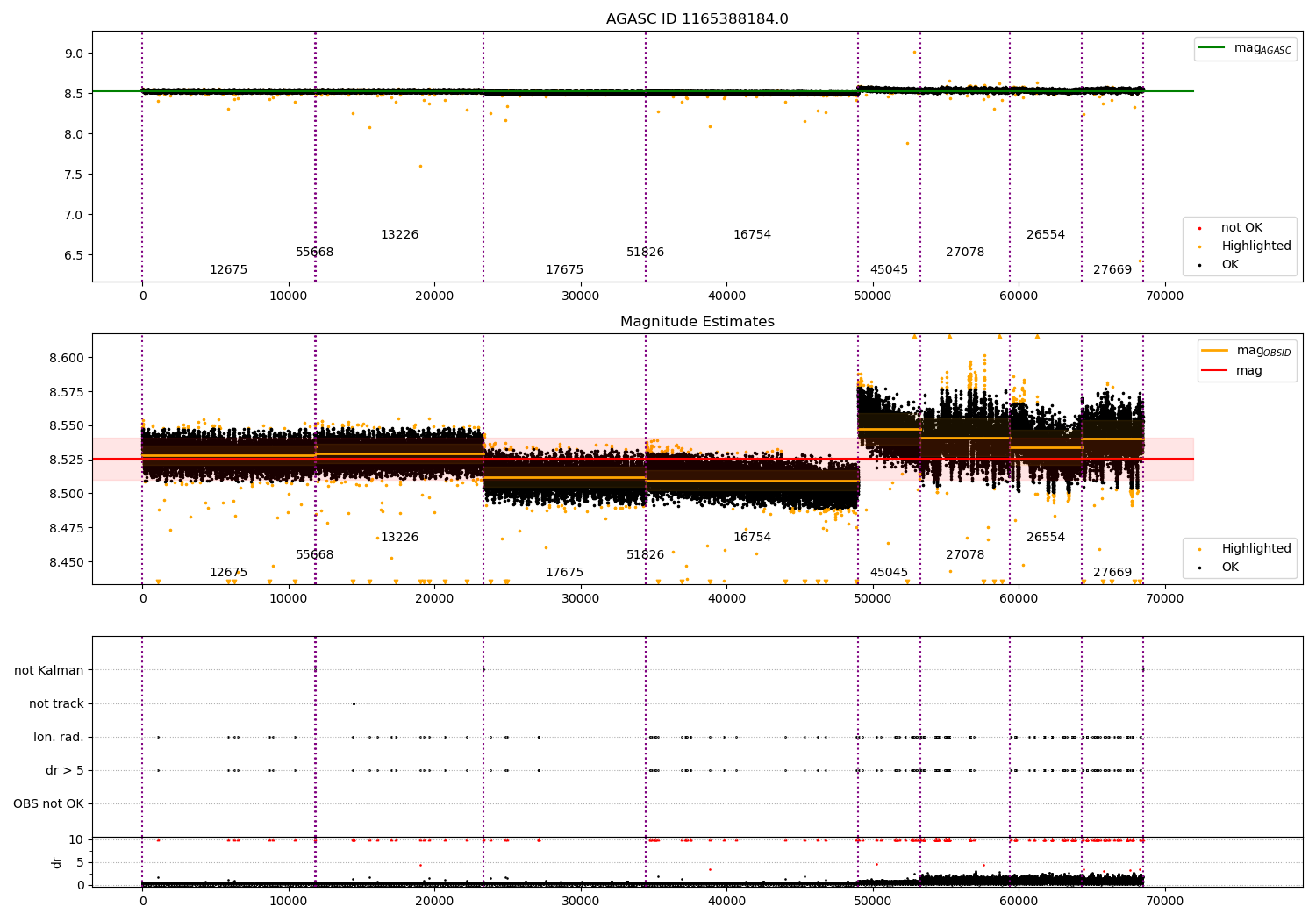Click the "OBS not OK" axis label
The image size is (1316, 921).
48,803
